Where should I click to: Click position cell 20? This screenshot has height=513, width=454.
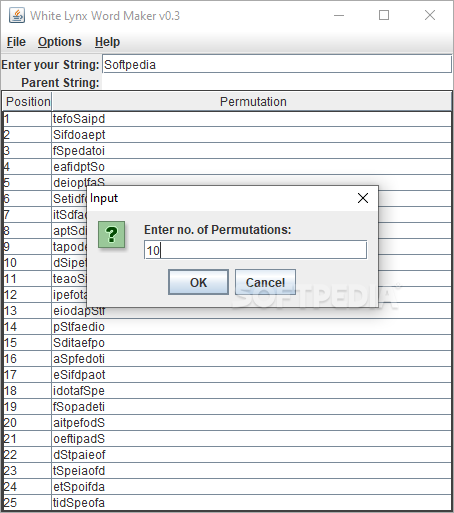click(27, 423)
